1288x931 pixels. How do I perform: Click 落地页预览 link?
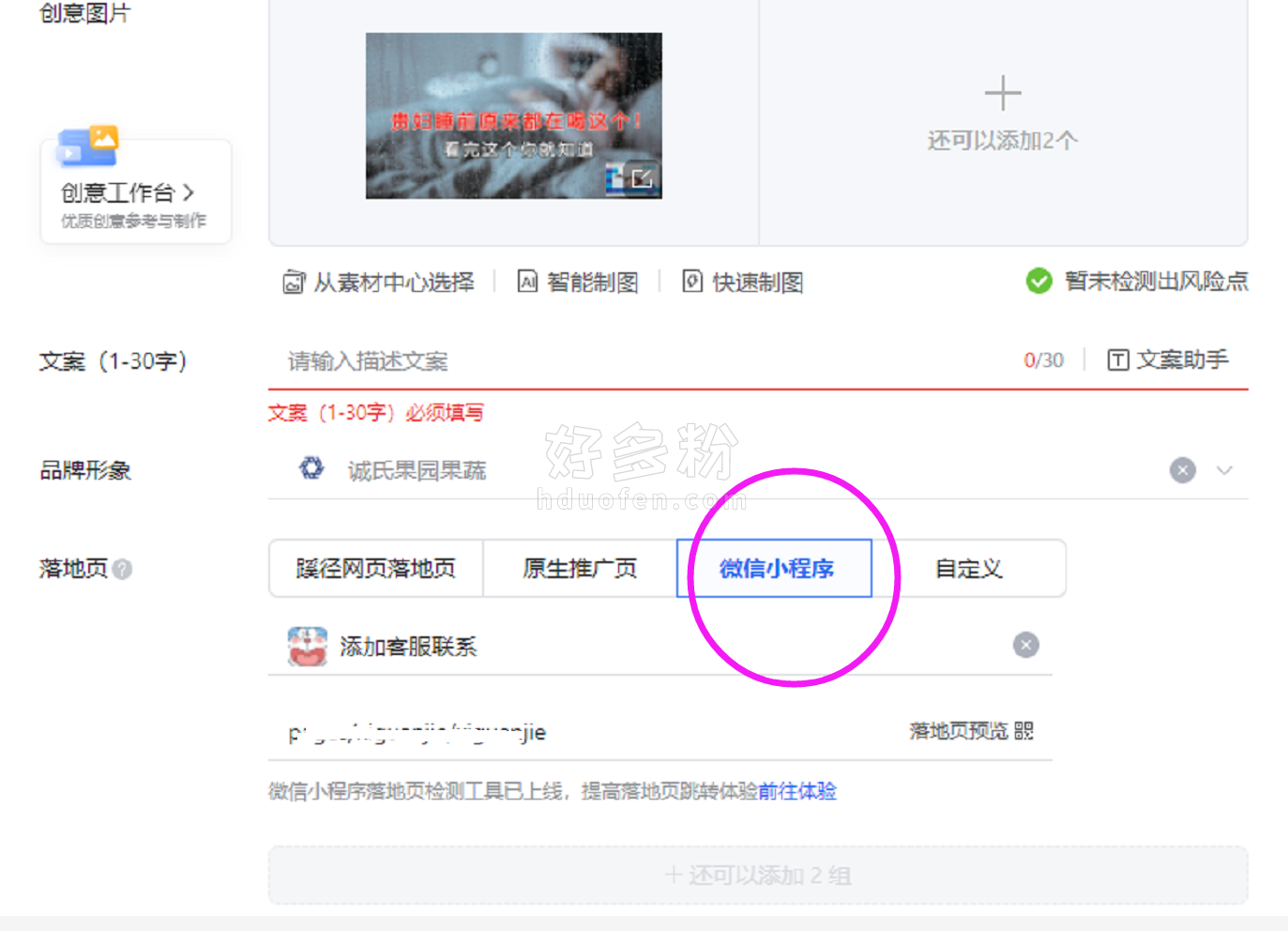click(959, 731)
